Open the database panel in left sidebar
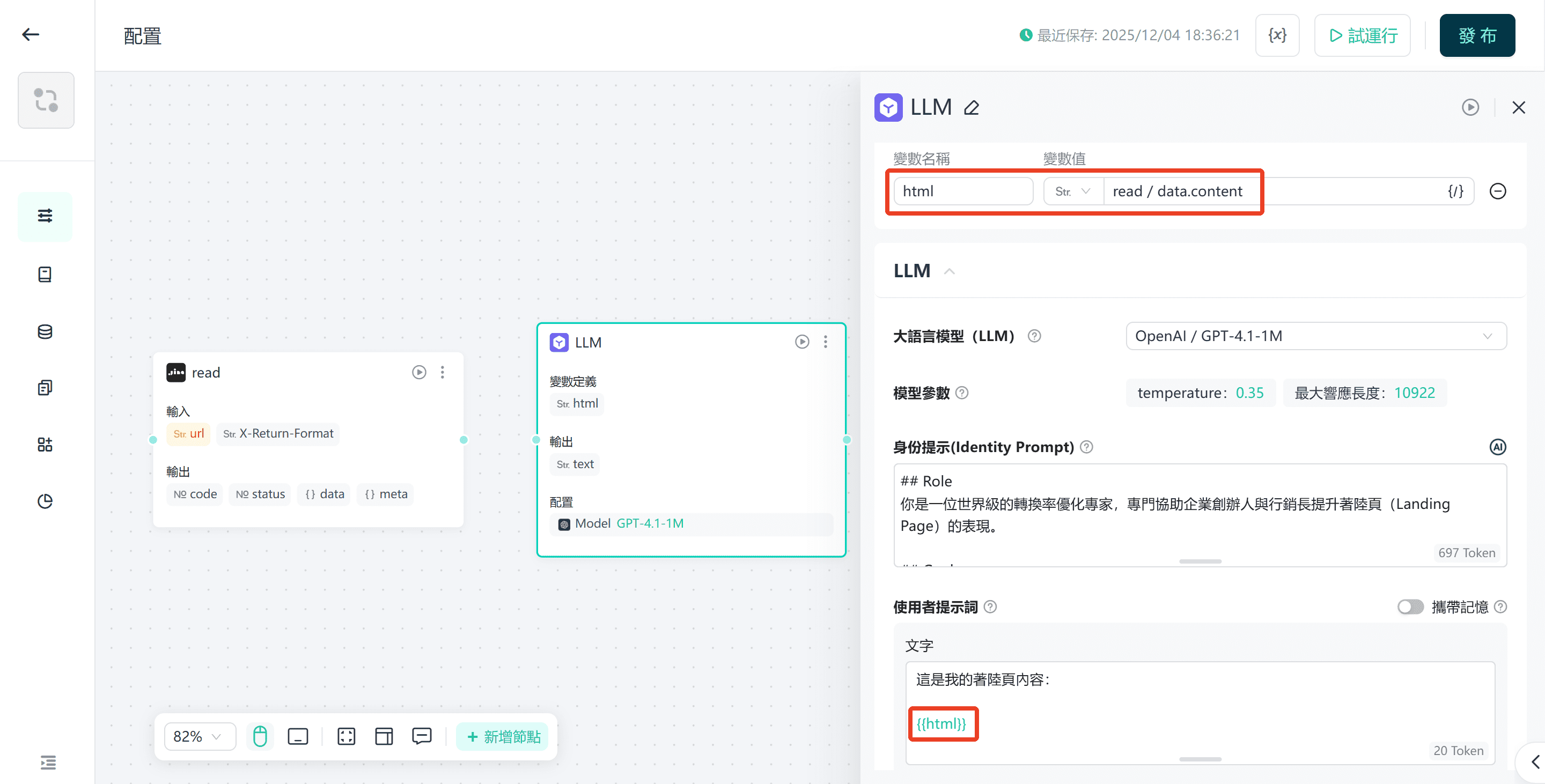The image size is (1545, 784). pyautogui.click(x=45, y=331)
